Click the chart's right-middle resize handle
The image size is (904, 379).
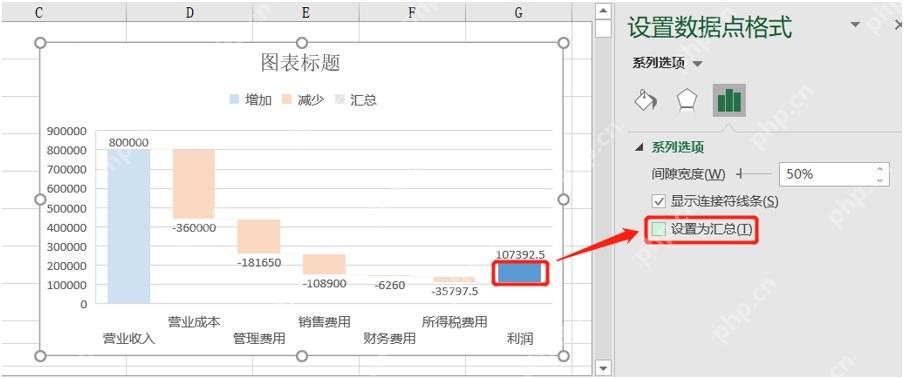pyautogui.click(x=564, y=200)
